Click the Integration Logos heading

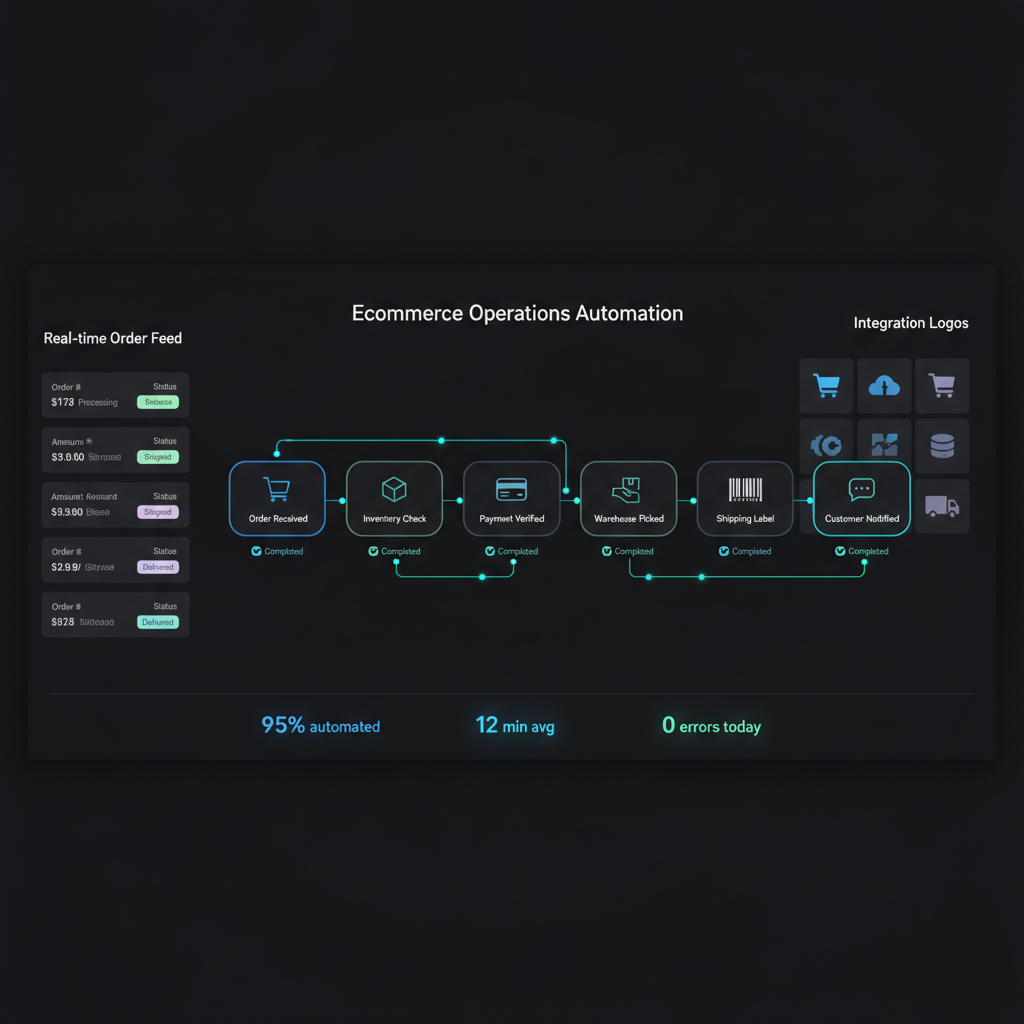(911, 323)
